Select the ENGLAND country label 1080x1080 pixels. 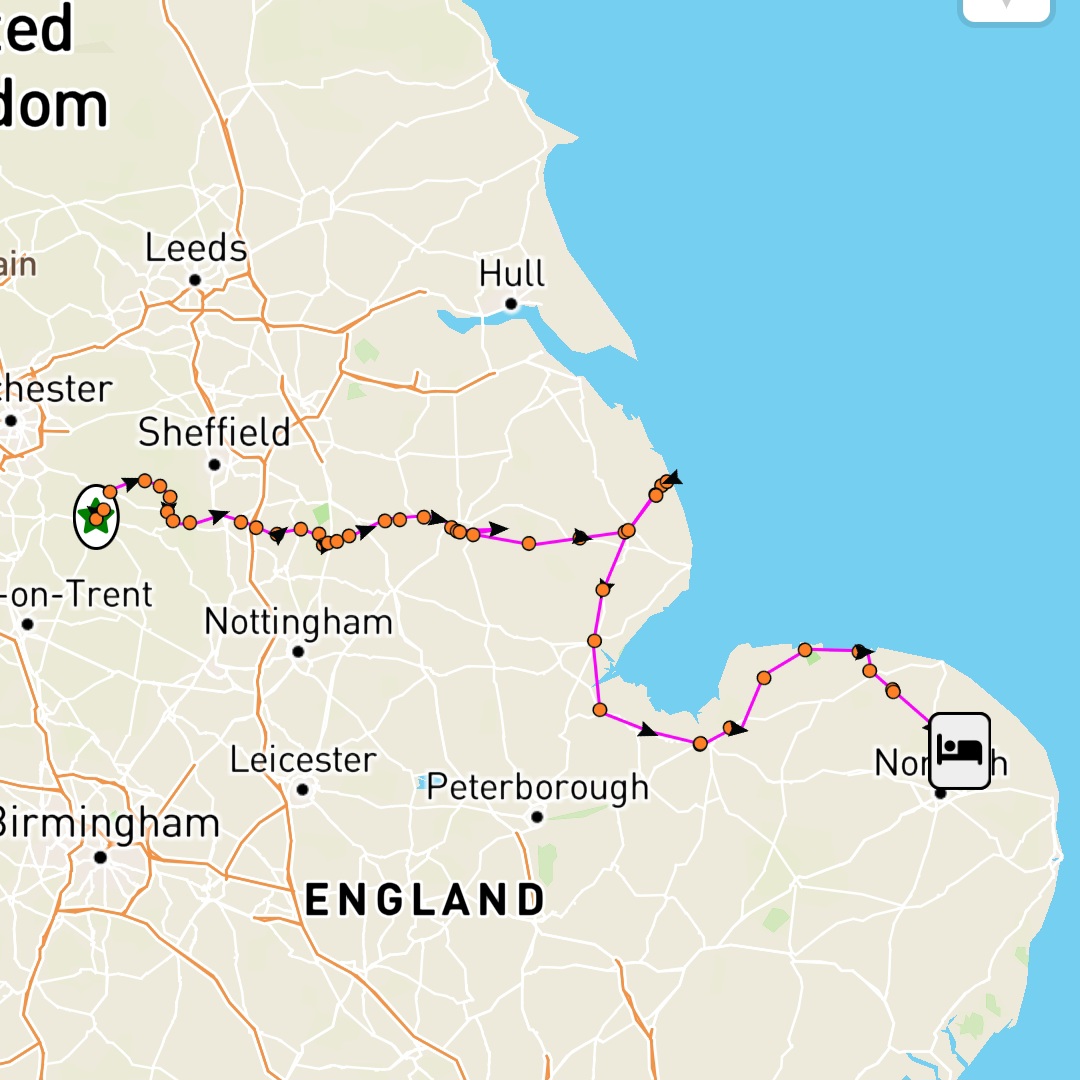click(425, 900)
